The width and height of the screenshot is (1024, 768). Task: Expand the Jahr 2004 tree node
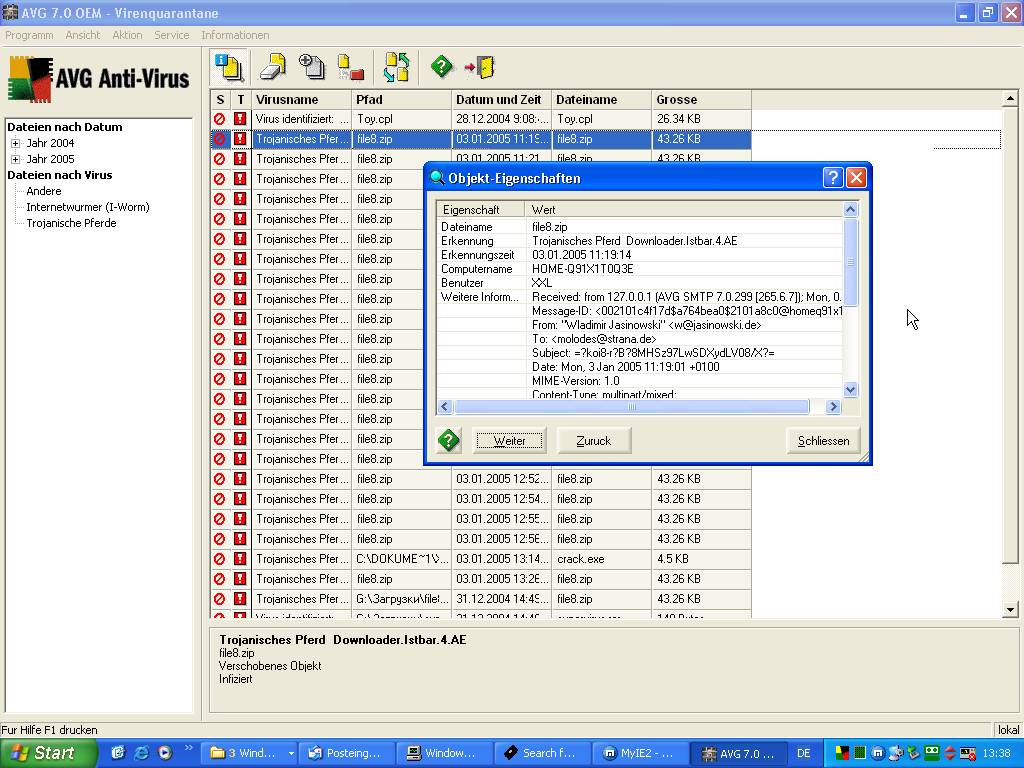[16, 143]
